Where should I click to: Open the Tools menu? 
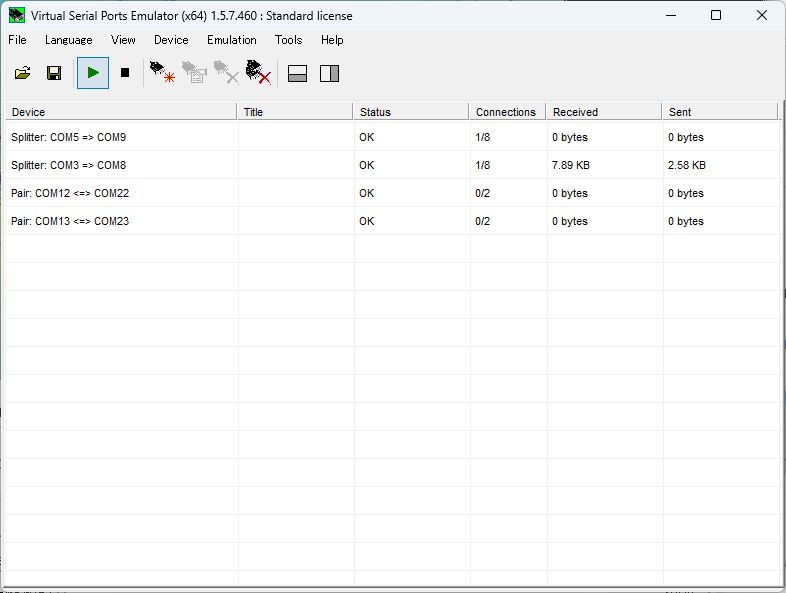288,40
